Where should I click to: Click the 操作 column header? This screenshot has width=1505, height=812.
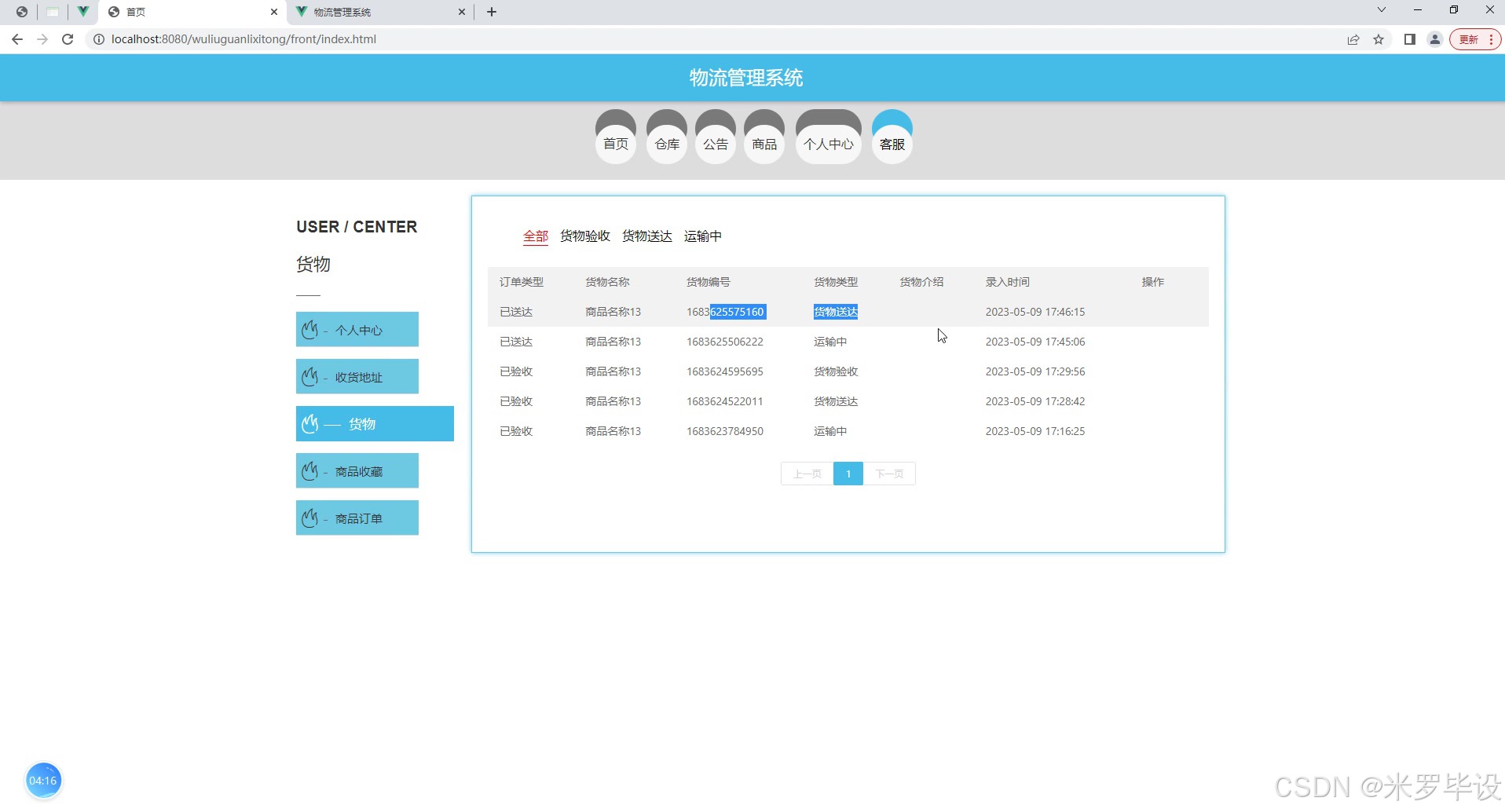pos(1153,282)
